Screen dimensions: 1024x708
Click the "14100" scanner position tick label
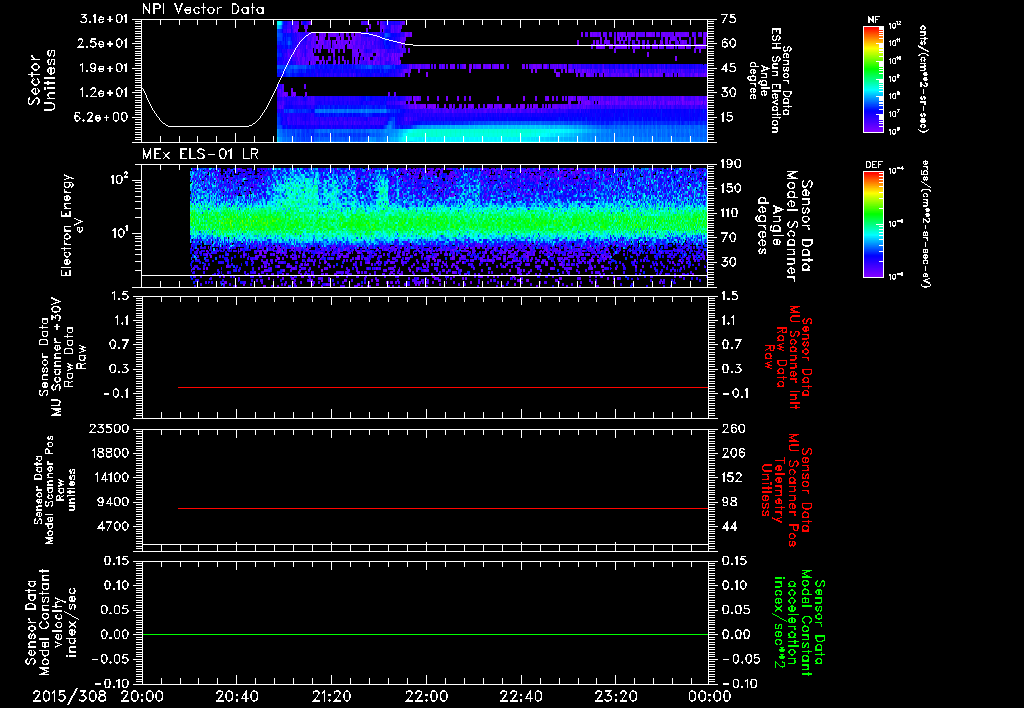click(x=112, y=477)
